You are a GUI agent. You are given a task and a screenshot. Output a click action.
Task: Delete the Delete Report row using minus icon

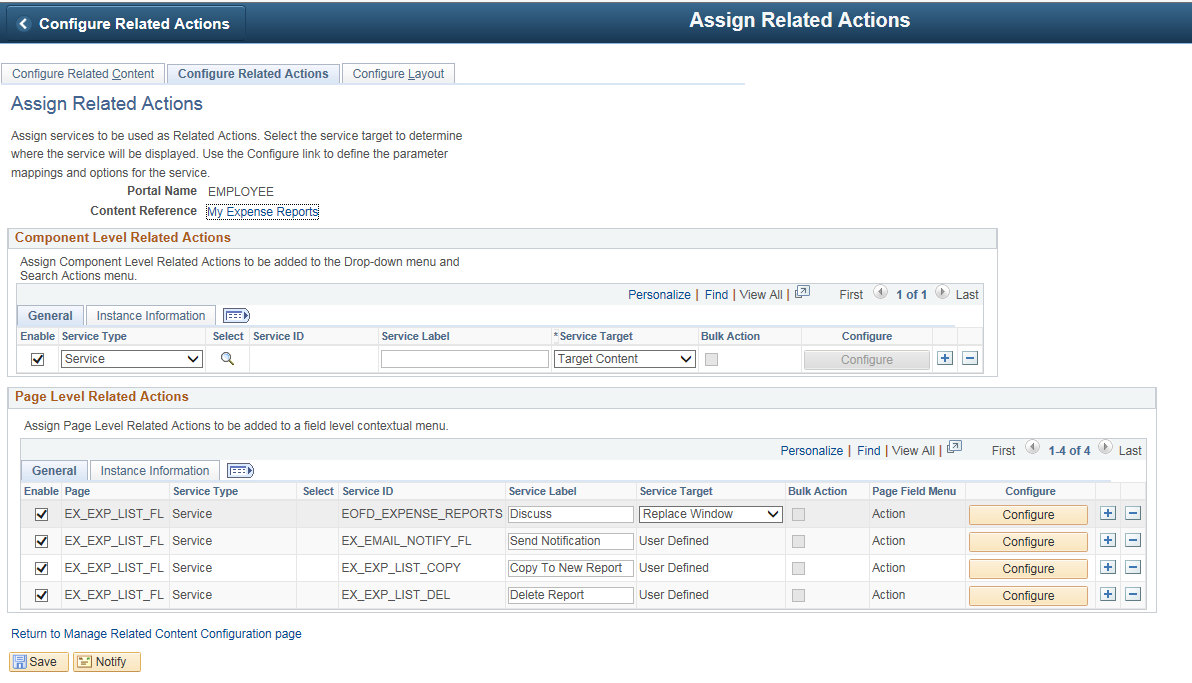(x=1132, y=594)
